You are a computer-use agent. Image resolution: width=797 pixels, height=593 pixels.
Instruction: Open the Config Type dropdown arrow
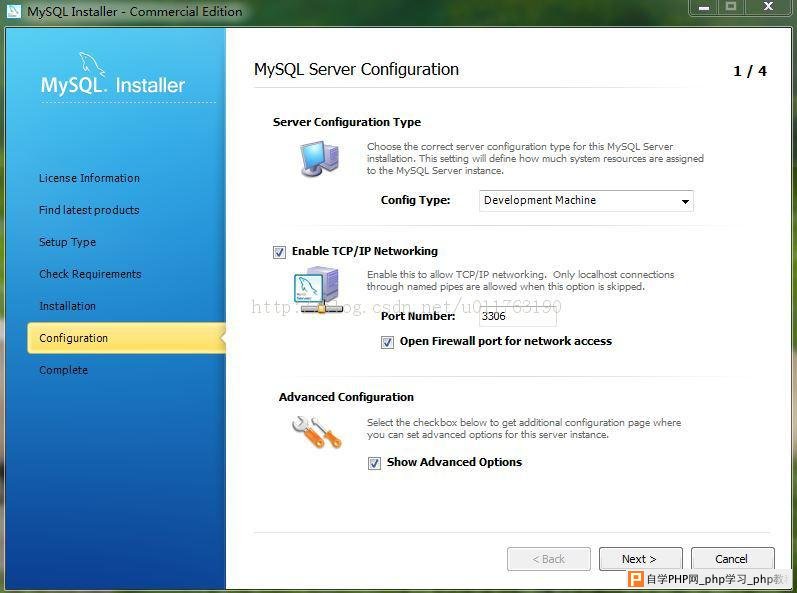[685, 201]
